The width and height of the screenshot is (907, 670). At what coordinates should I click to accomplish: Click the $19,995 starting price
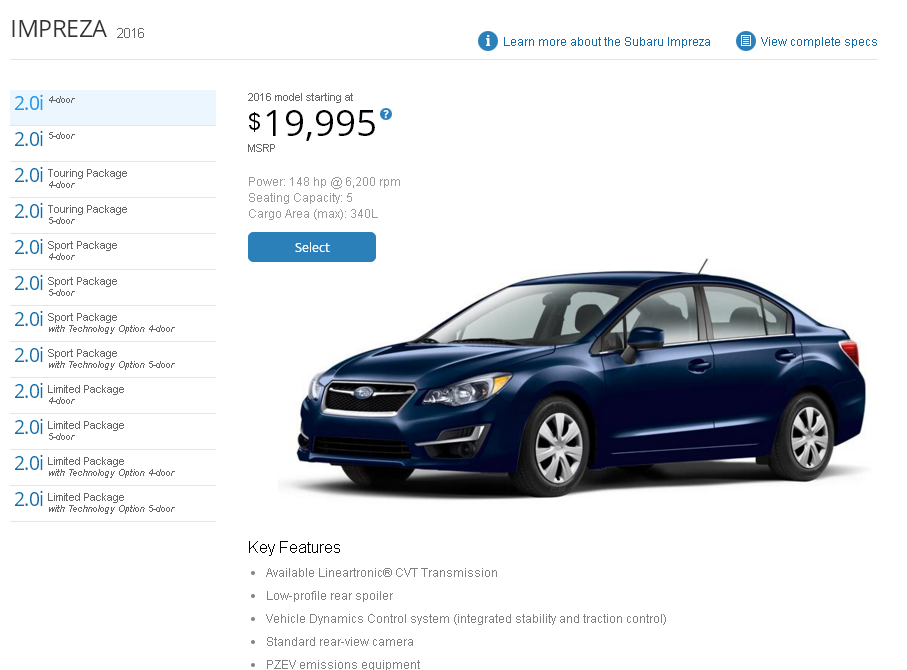click(312, 123)
